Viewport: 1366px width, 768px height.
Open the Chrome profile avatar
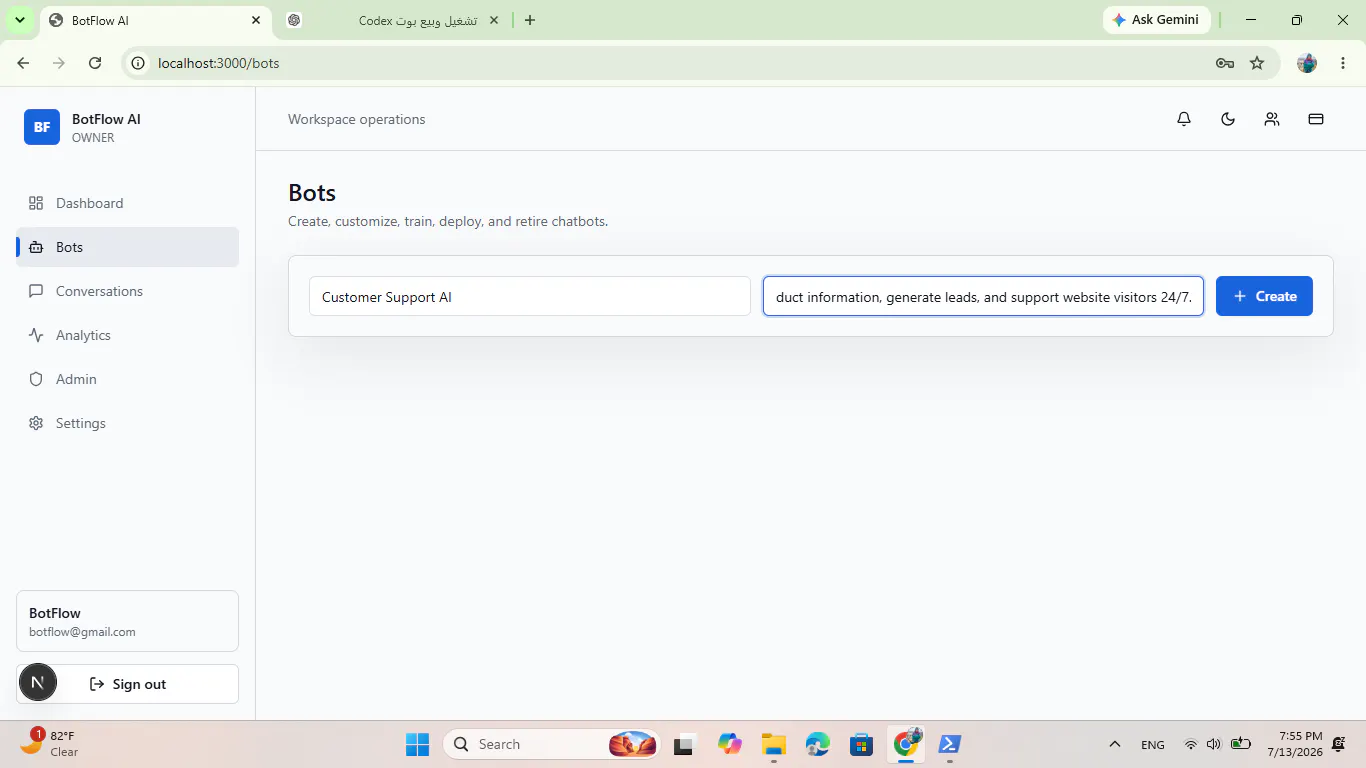tap(1307, 63)
